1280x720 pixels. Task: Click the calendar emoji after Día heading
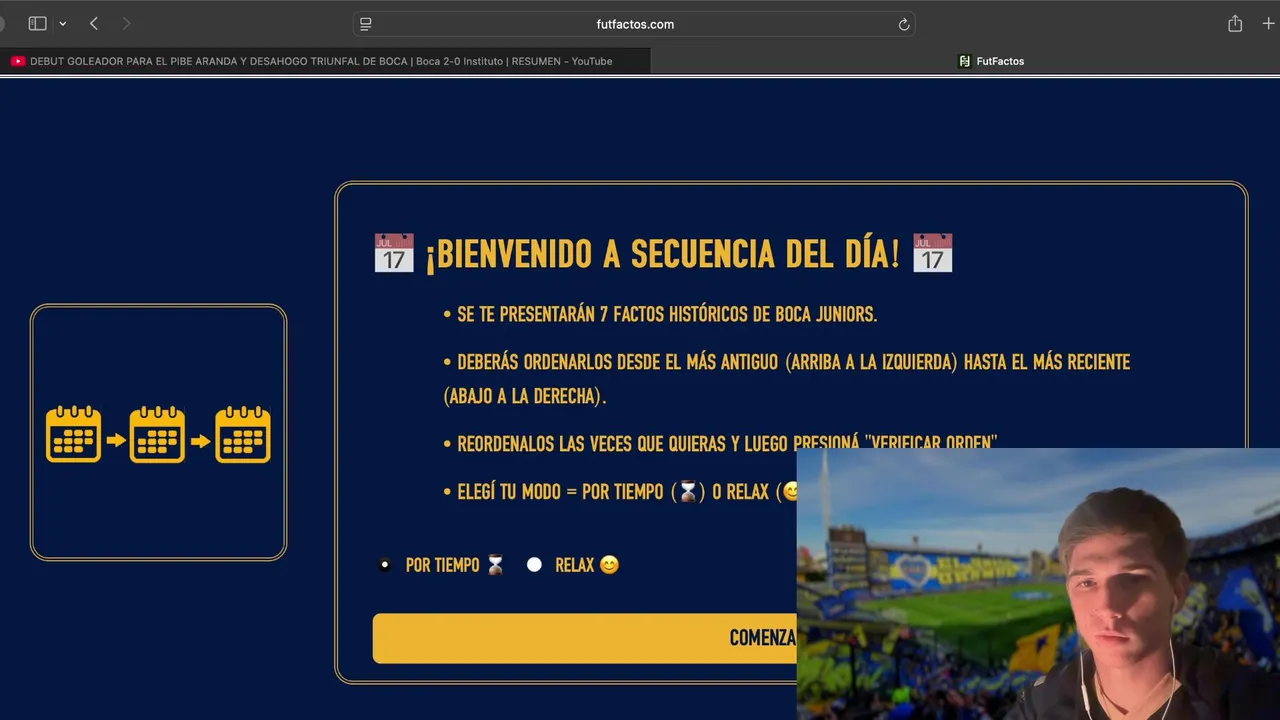tap(932, 253)
